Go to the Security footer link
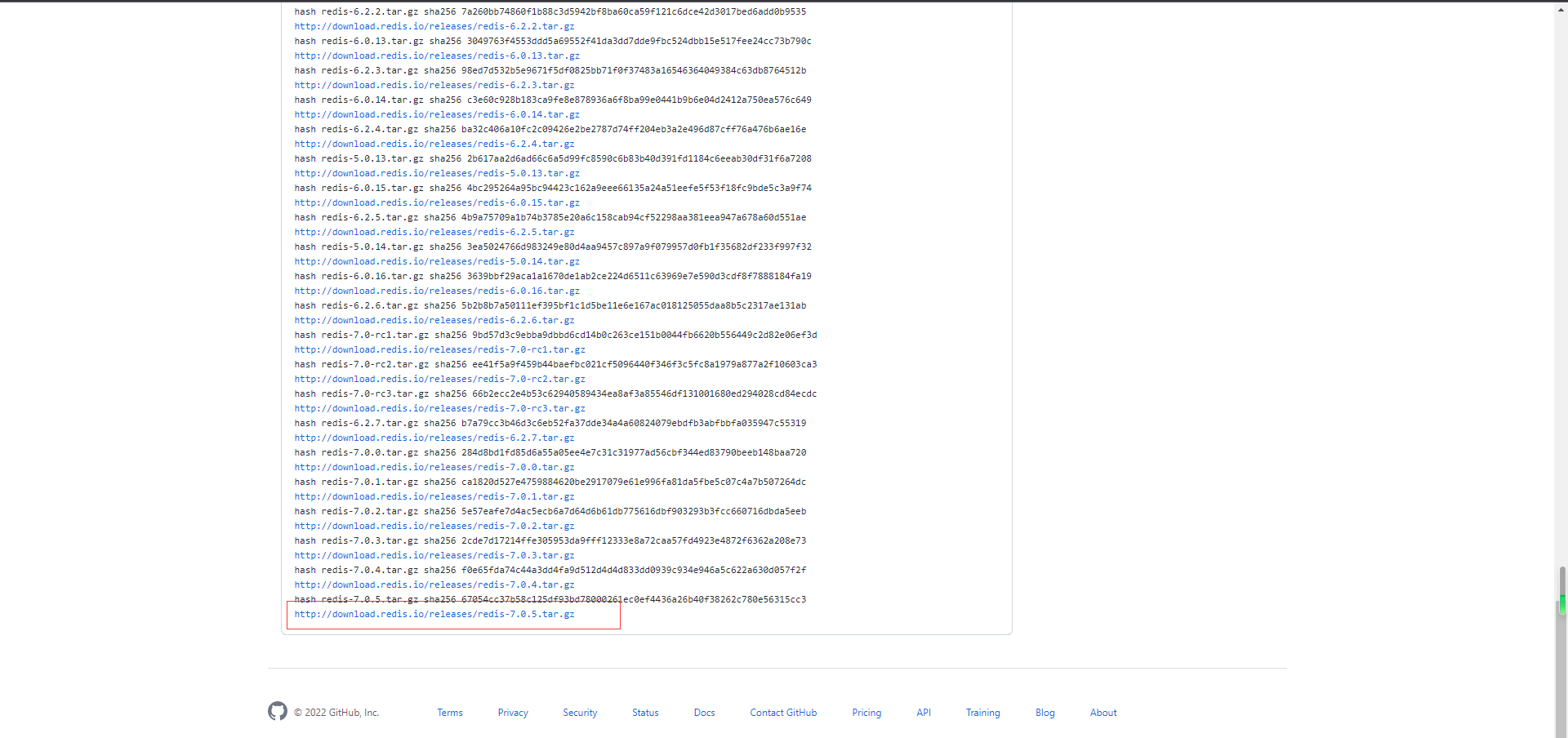Image resolution: width=1568 pixels, height=738 pixels. [x=580, y=713]
